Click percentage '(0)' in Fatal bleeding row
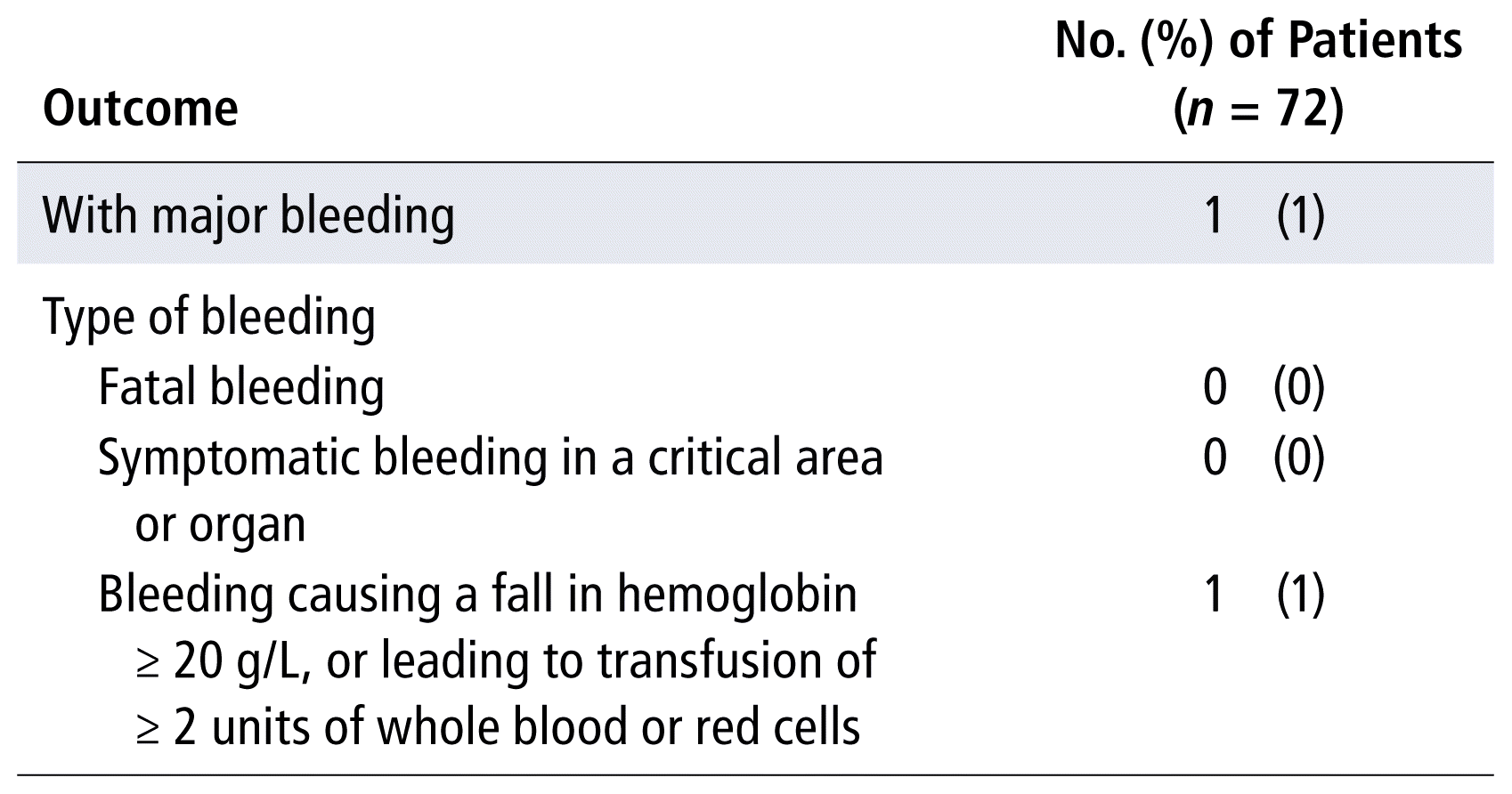 1299,387
